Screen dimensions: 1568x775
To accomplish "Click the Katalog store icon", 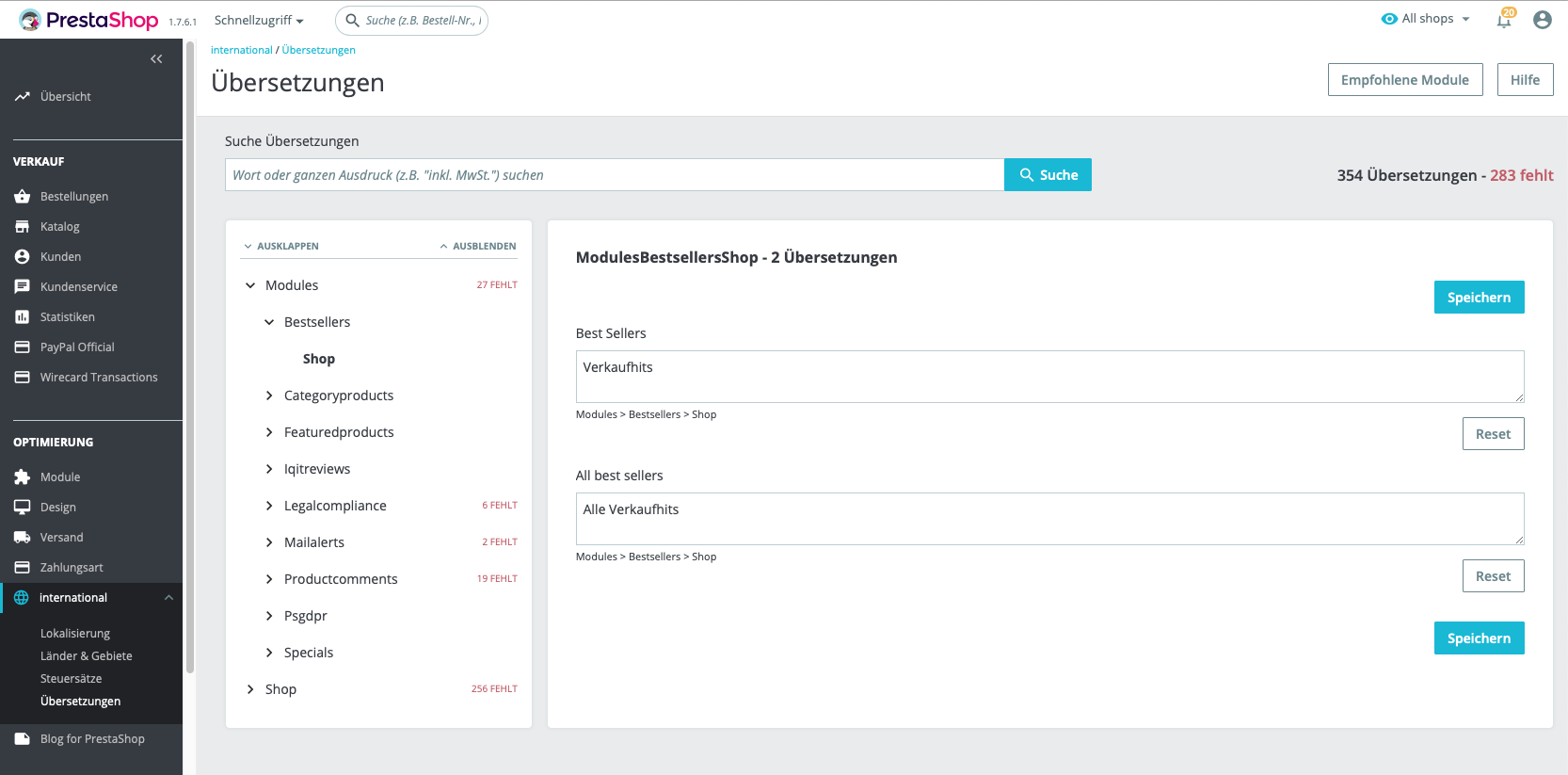I will [23, 227].
